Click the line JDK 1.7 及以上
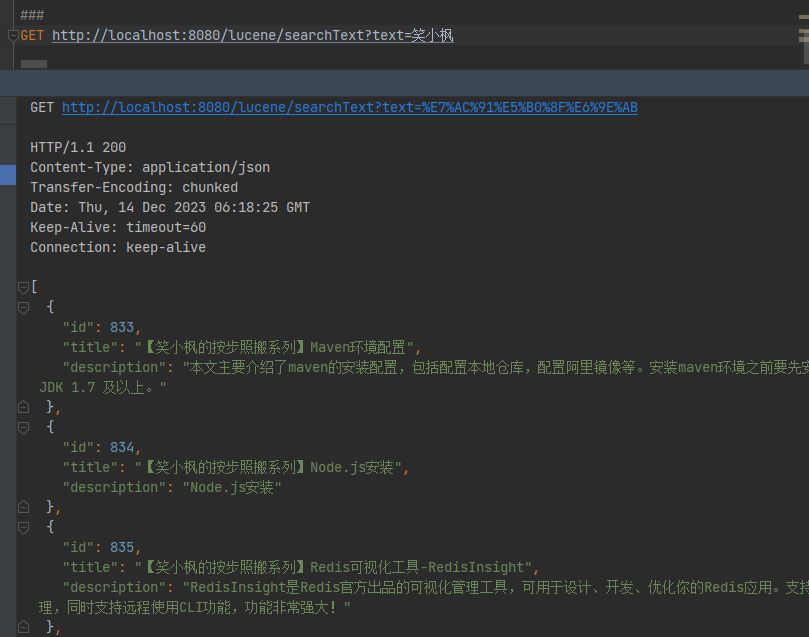Image resolution: width=809 pixels, height=637 pixels. pyautogui.click(x=103, y=387)
